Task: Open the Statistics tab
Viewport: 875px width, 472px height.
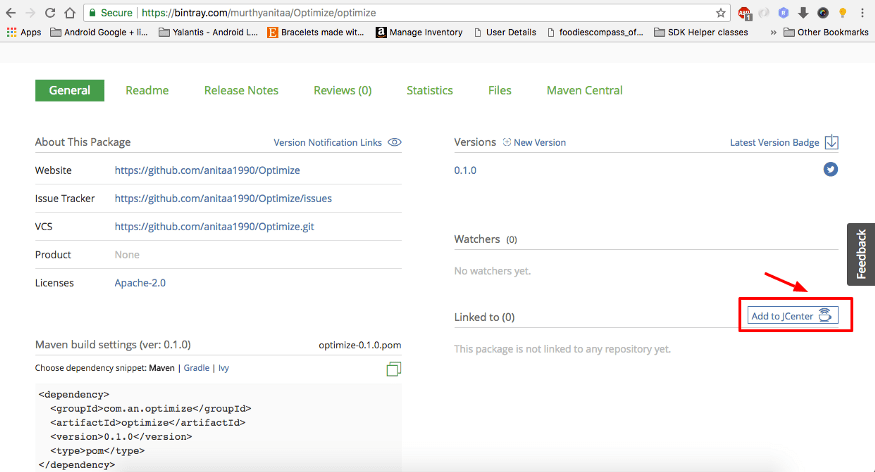Action: 430,90
